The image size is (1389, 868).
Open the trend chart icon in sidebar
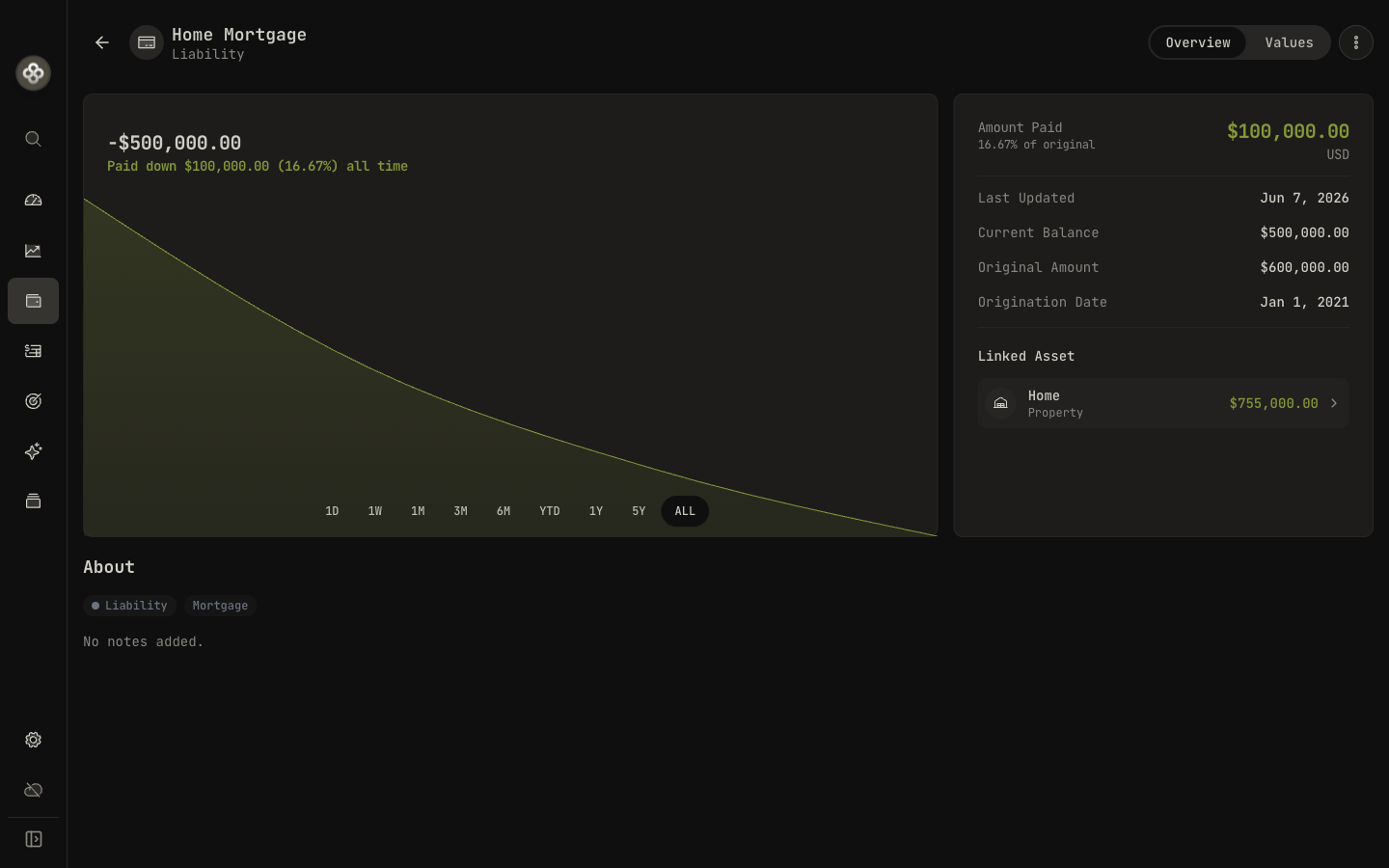coord(33,251)
